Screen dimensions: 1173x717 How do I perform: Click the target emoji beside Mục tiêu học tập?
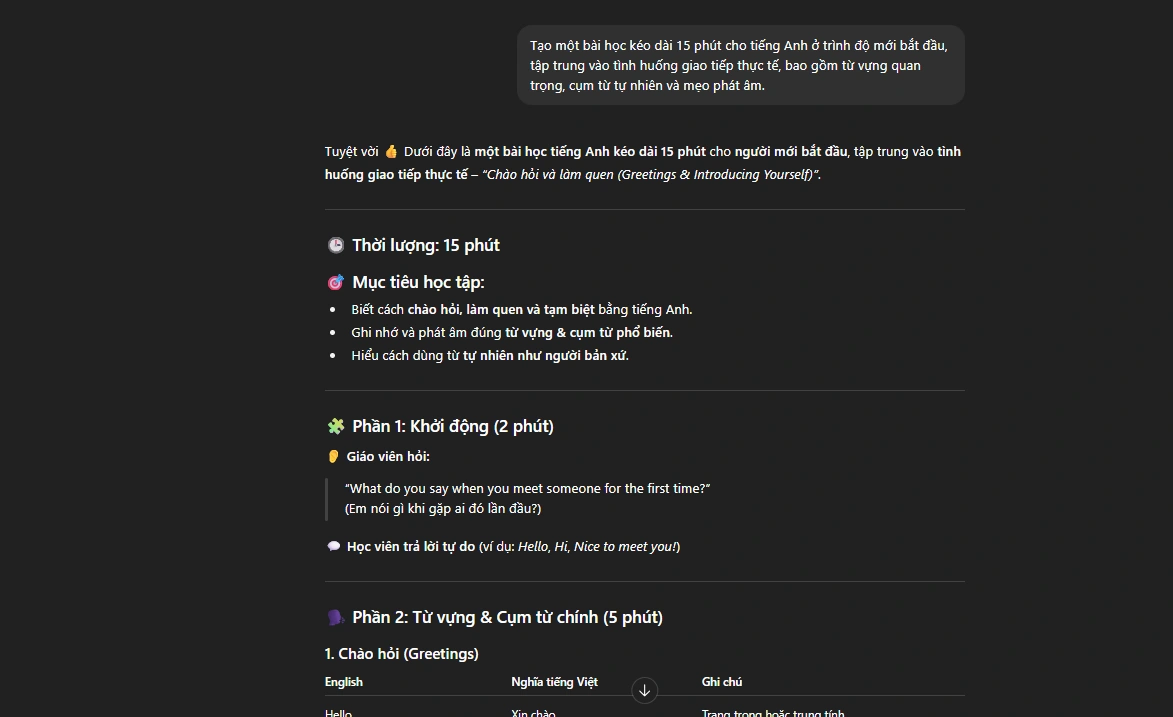coord(335,282)
